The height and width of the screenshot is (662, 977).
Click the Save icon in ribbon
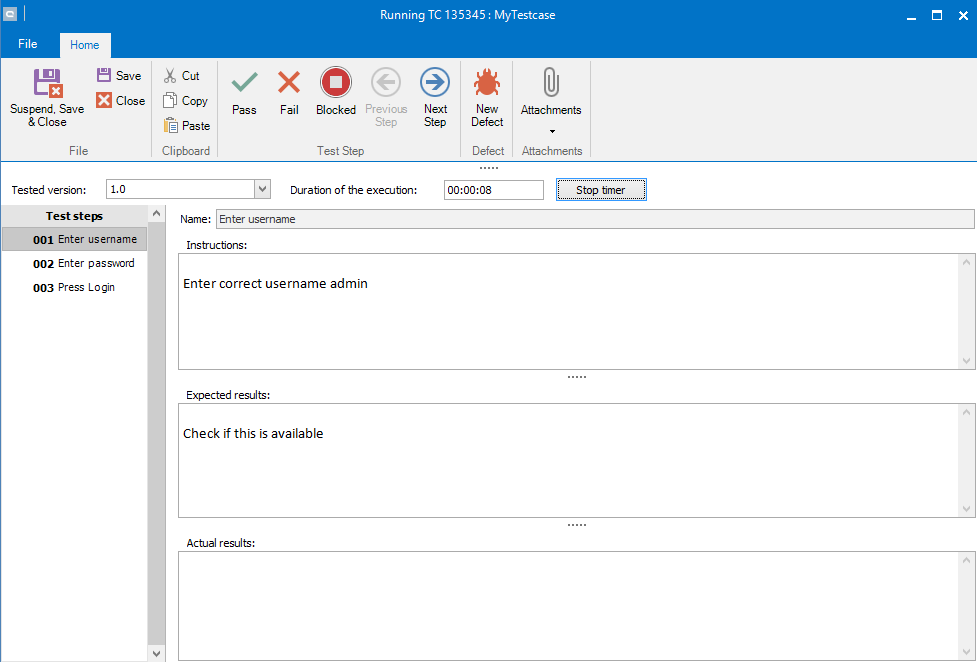coord(104,76)
